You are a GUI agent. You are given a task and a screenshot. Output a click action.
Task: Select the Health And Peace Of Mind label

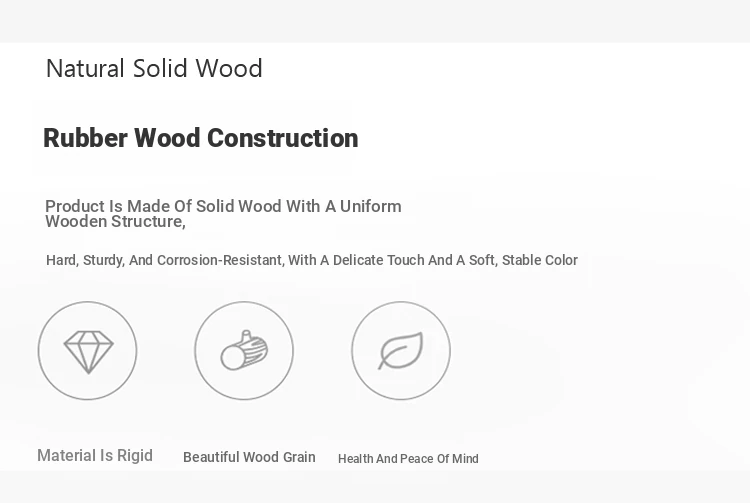408,459
